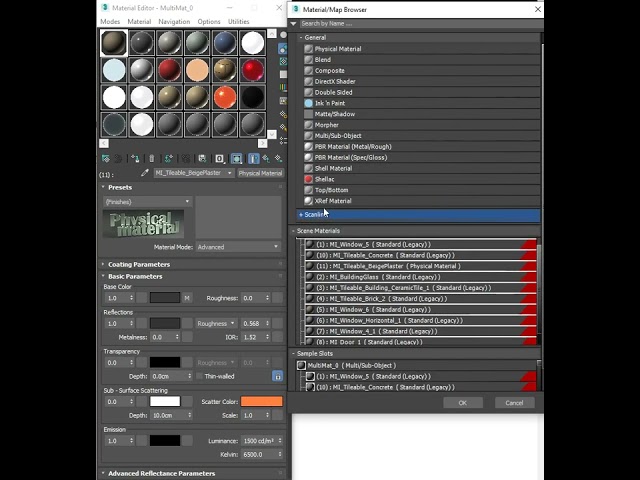This screenshot has height=480, width=640.
Task: Click the Luminance 1500 cd/m² field
Action: 259,441
